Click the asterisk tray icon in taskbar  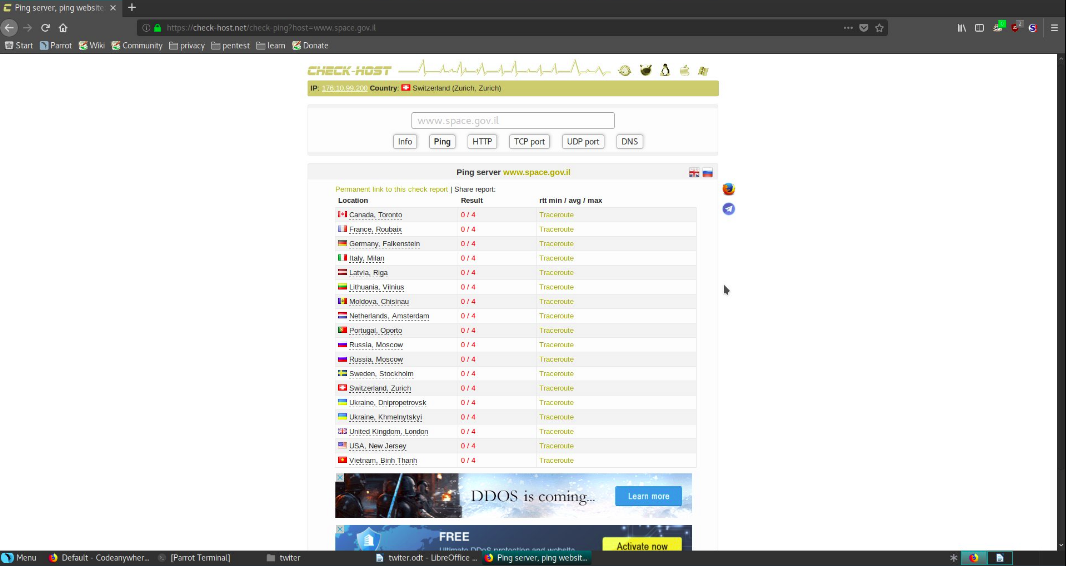tap(953, 558)
